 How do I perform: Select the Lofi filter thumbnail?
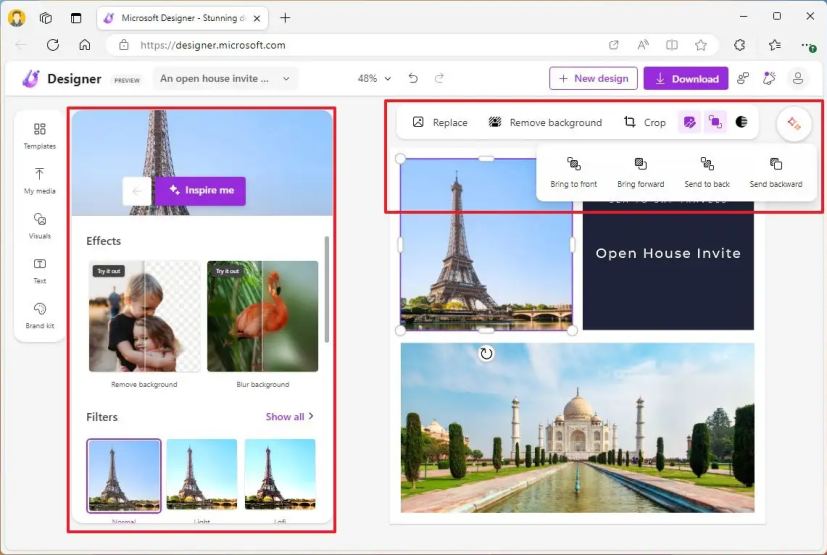point(280,474)
